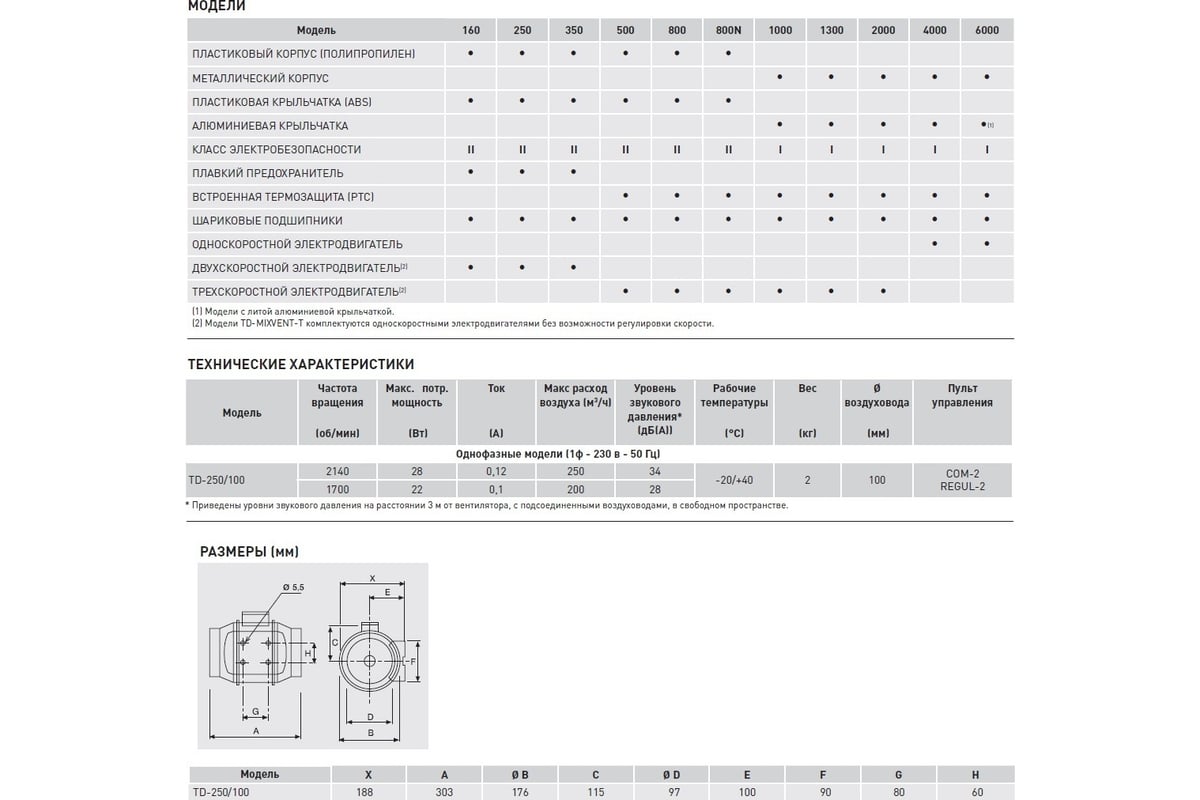The width and height of the screenshot is (1200, 800).
Task: Click the ШАРИКОВЫЕ ПОДШИПНИКИ row label
Action: pyautogui.click(x=267, y=221)
